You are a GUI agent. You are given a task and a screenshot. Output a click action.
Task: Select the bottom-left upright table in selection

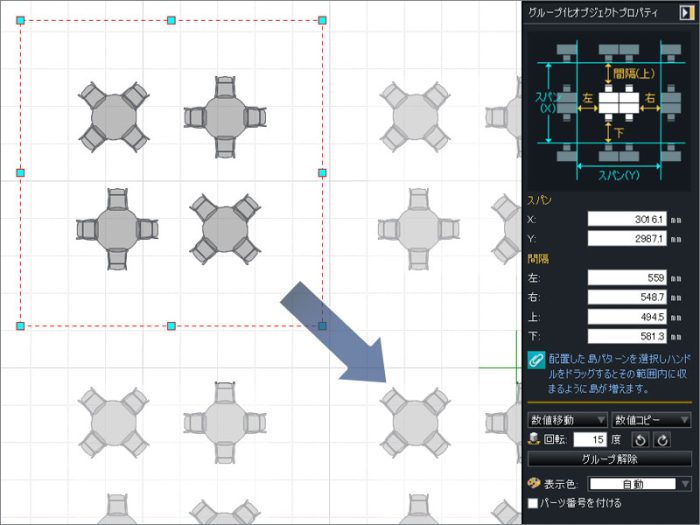[x=117, y=229]
